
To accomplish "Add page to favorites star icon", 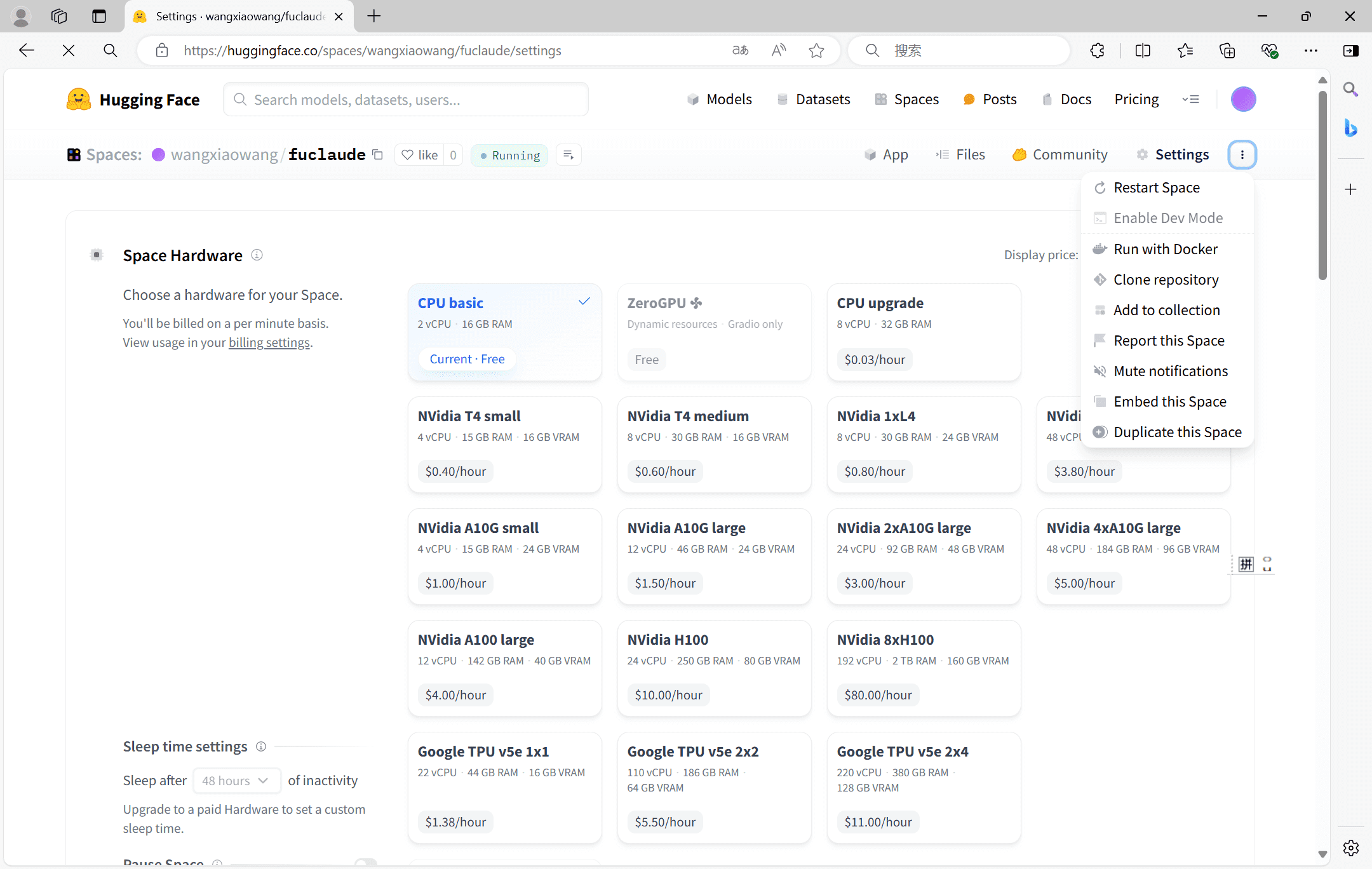I will pos(817,50).
